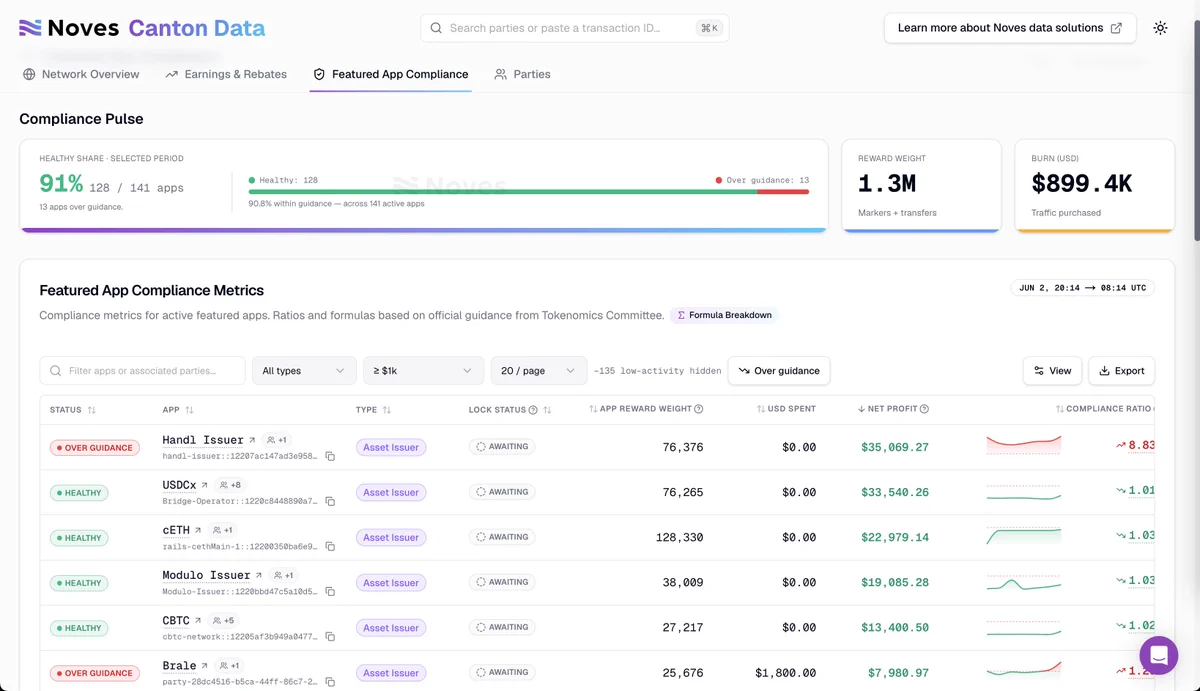Copy the rails-cethMain-1 party ID
Viewport: 1200px width, 691px height.
(330, 546)
